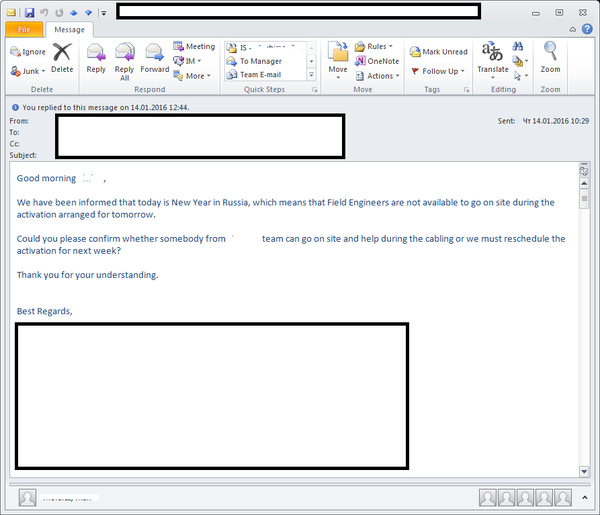Screen dimensions: 600x515
Task: Collapse the ribbon with the caret
Action: (x=572, y=29)
